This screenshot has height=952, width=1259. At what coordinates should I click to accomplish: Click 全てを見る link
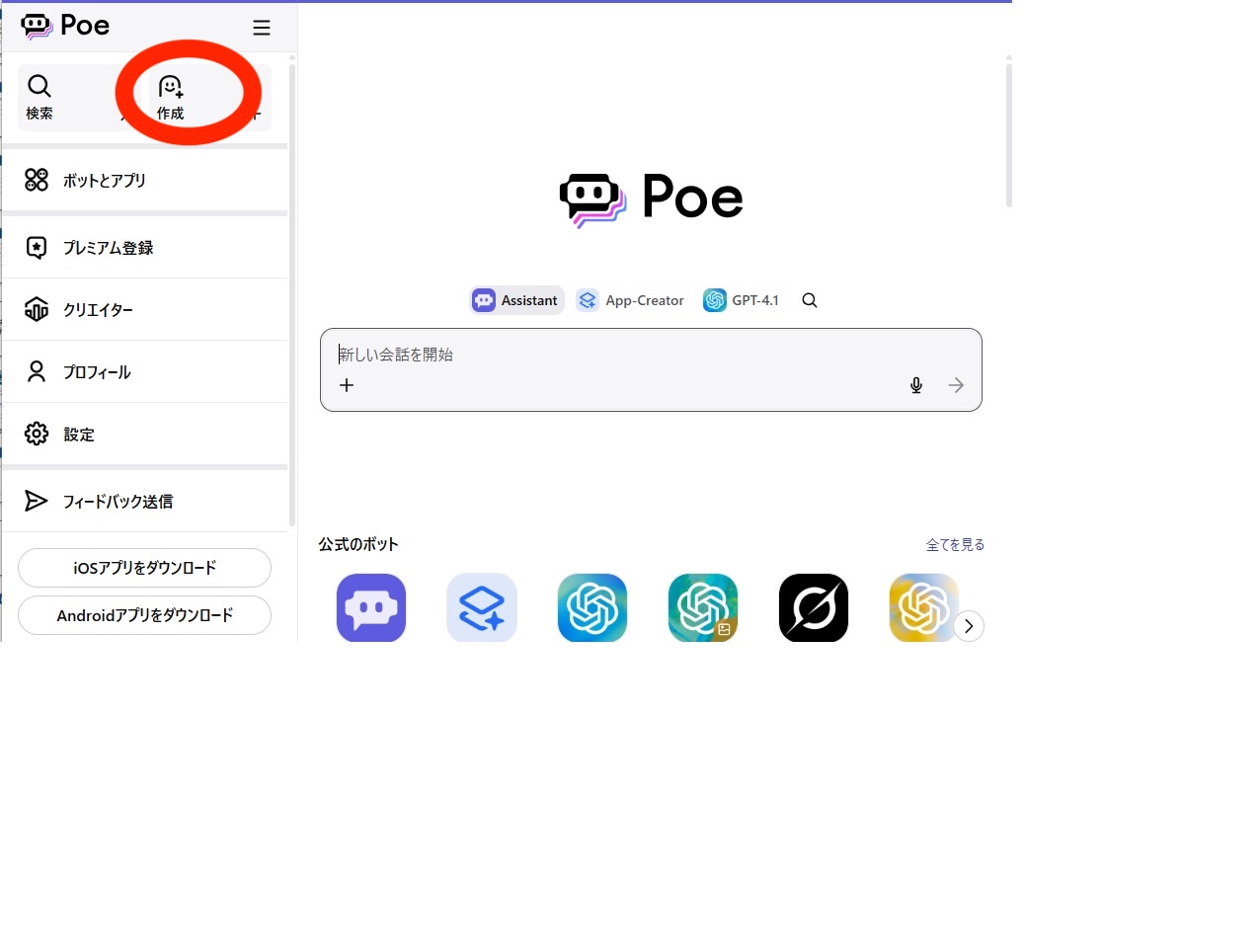click(955, 545)
